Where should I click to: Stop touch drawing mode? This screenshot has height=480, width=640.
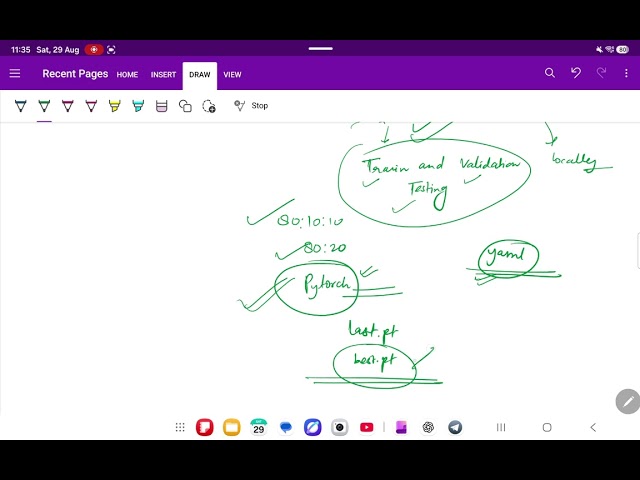coord(251,106)
